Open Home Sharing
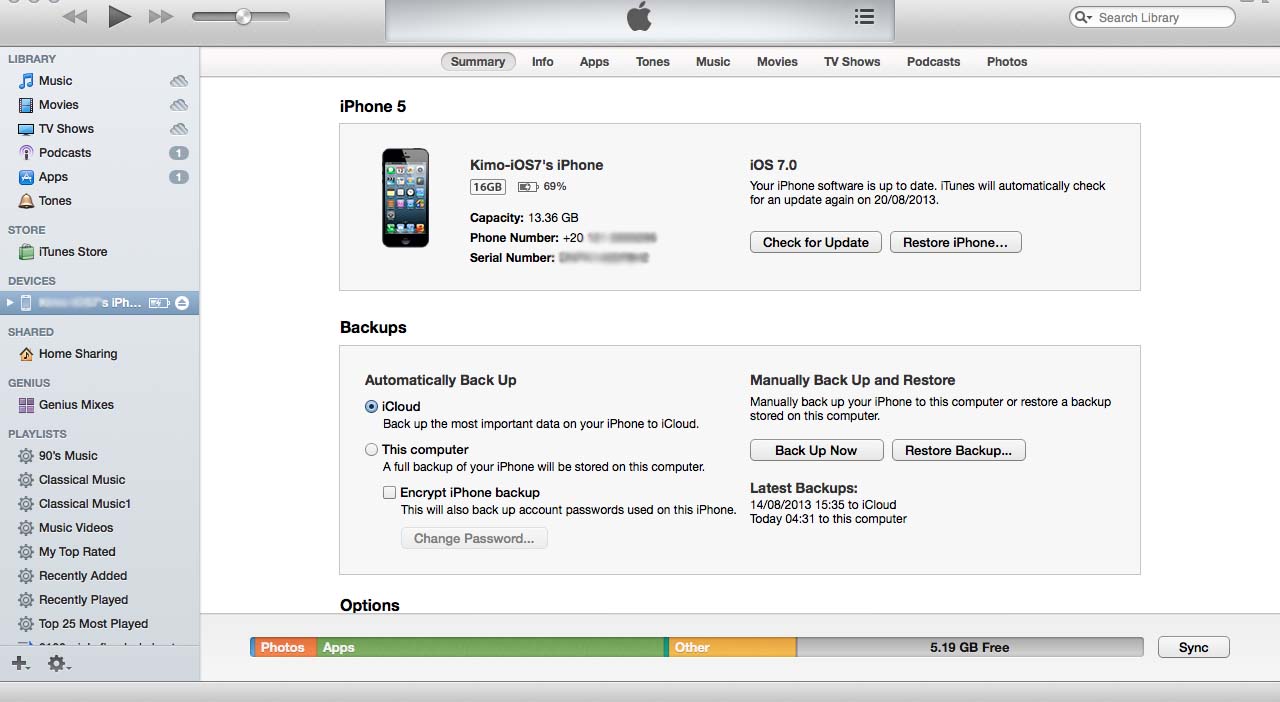 point(77,354)
